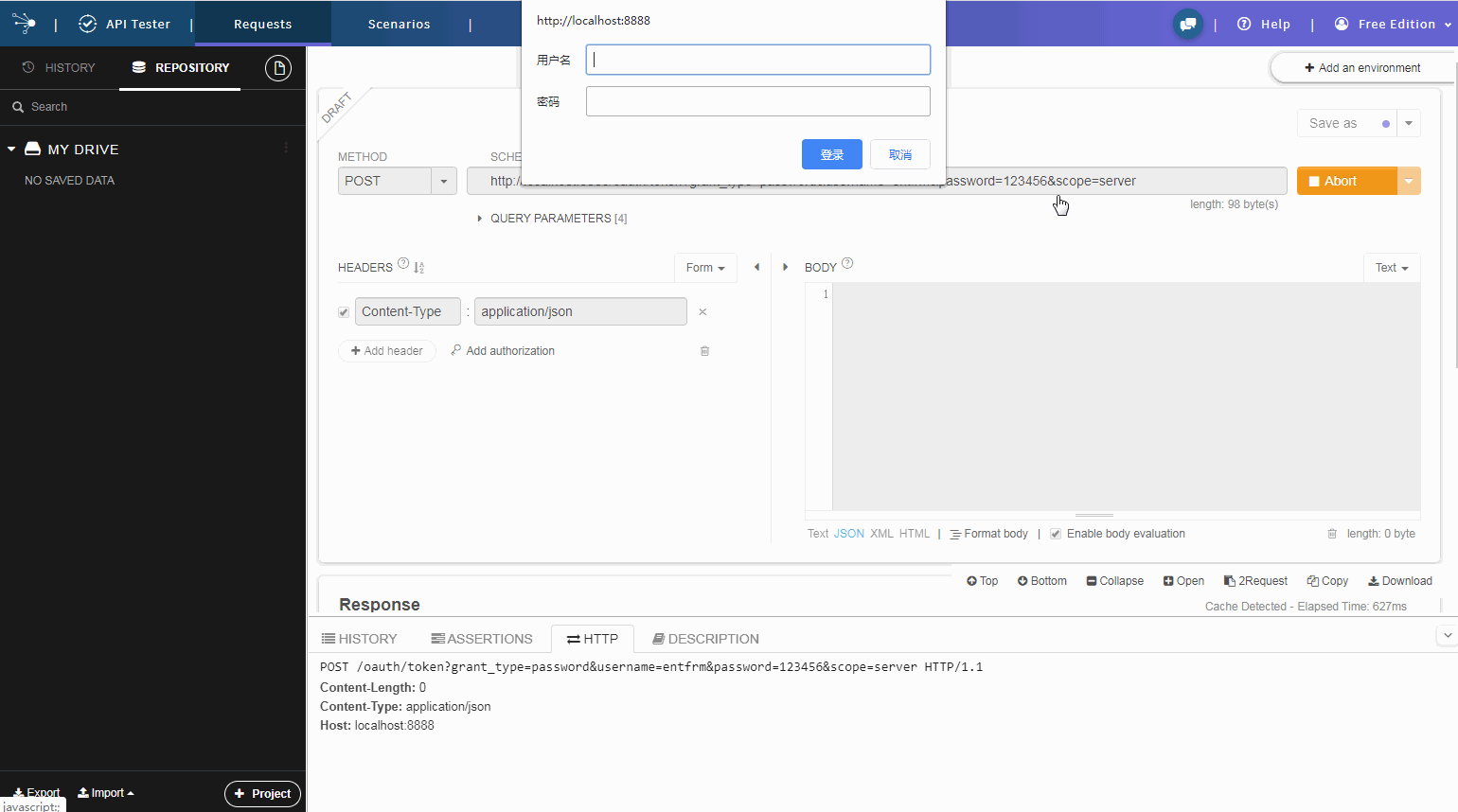Focus the password field in login dialog
The image size is (1458, 812).
click(758, 101)
